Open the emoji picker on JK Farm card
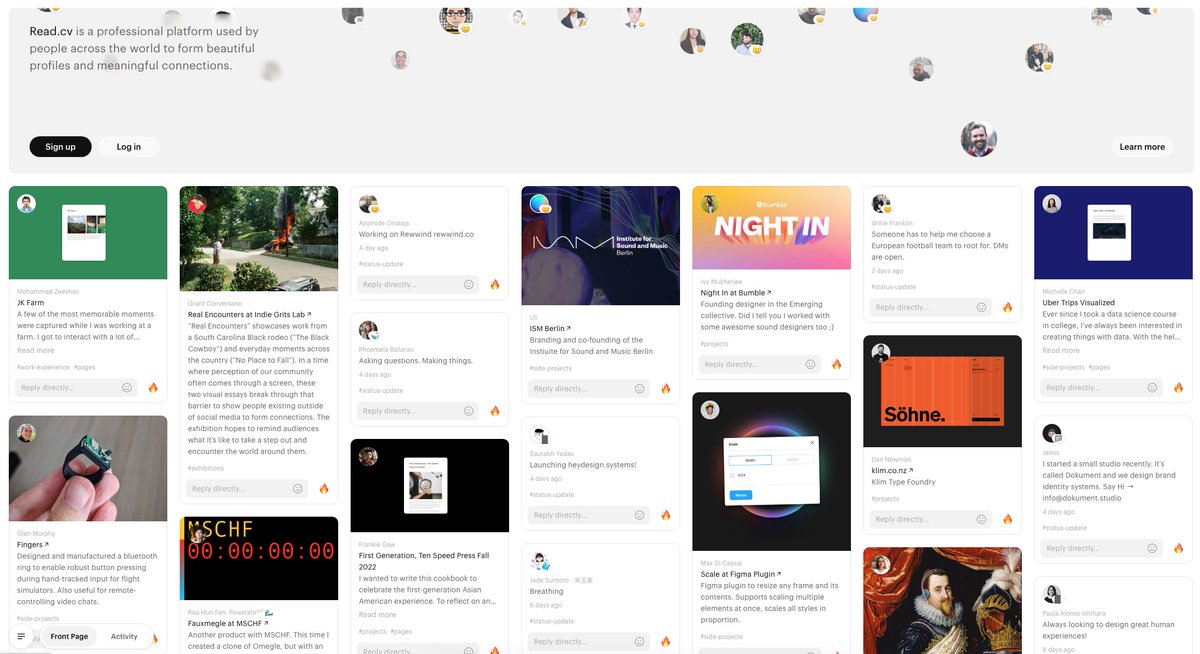Viewport: 1200px width, 654px height. [127, 387]
